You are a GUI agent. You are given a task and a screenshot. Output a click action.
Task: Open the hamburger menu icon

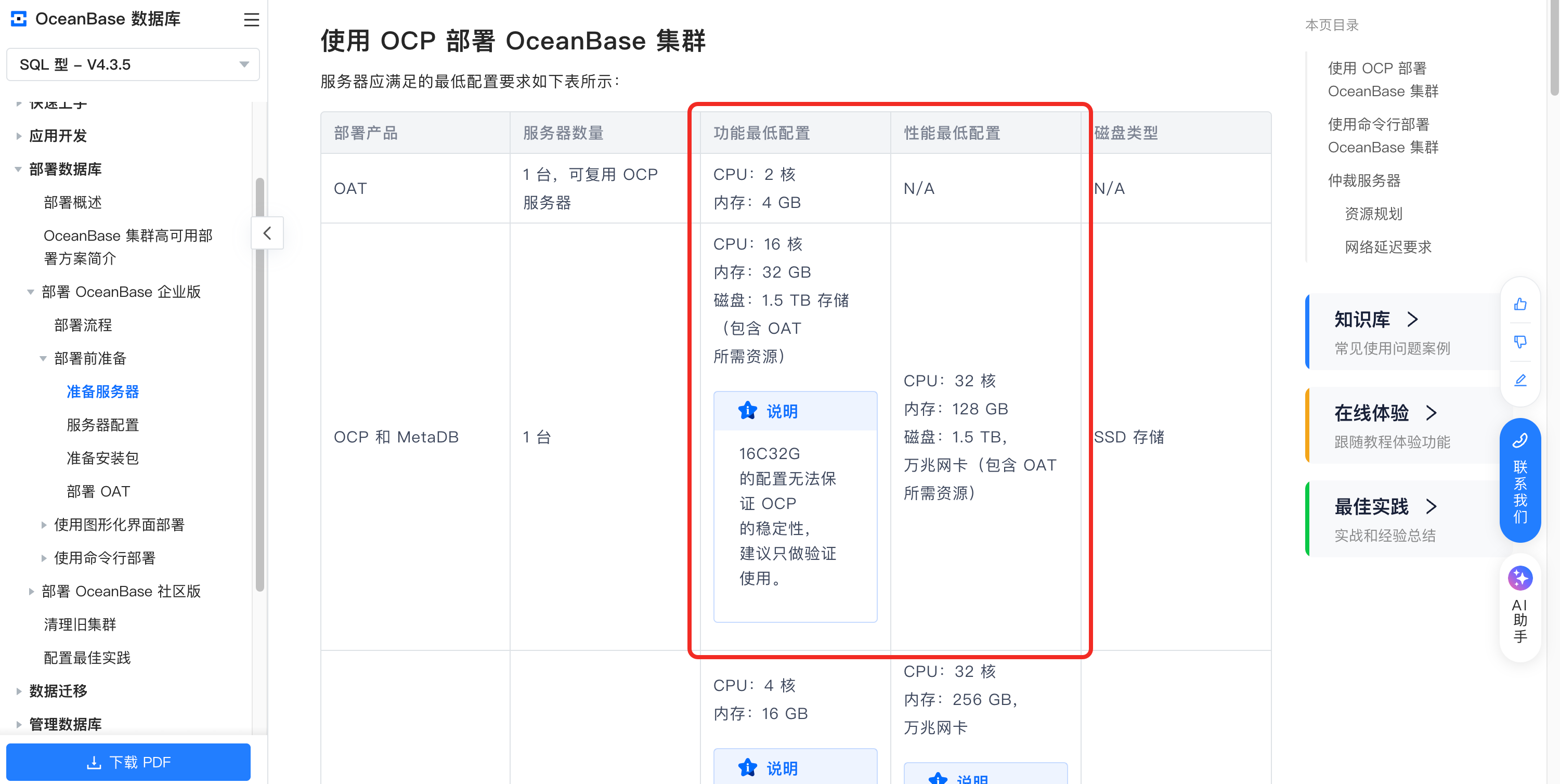[251, 19]
